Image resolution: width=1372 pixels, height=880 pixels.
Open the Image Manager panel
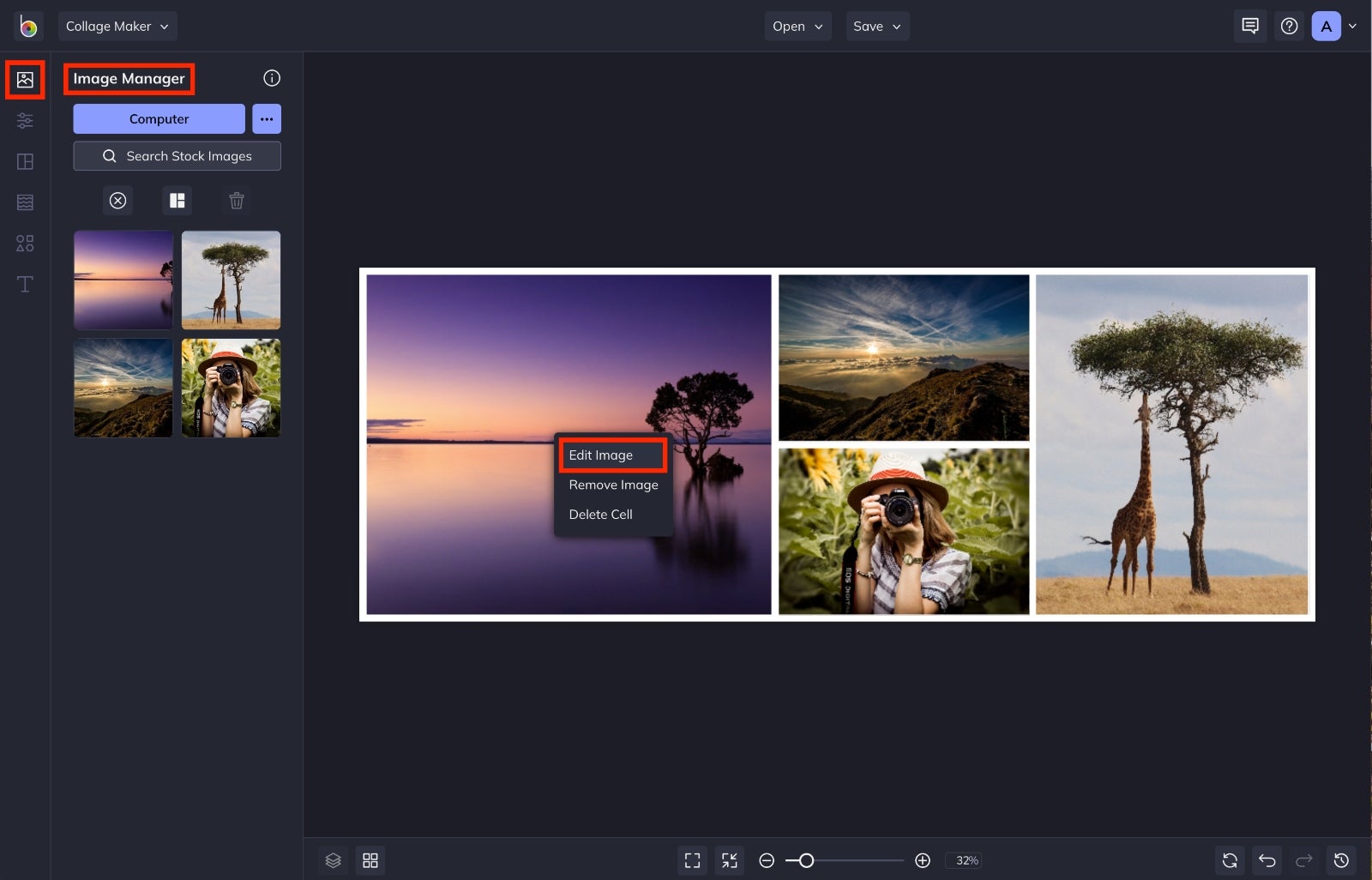point(25,80)
